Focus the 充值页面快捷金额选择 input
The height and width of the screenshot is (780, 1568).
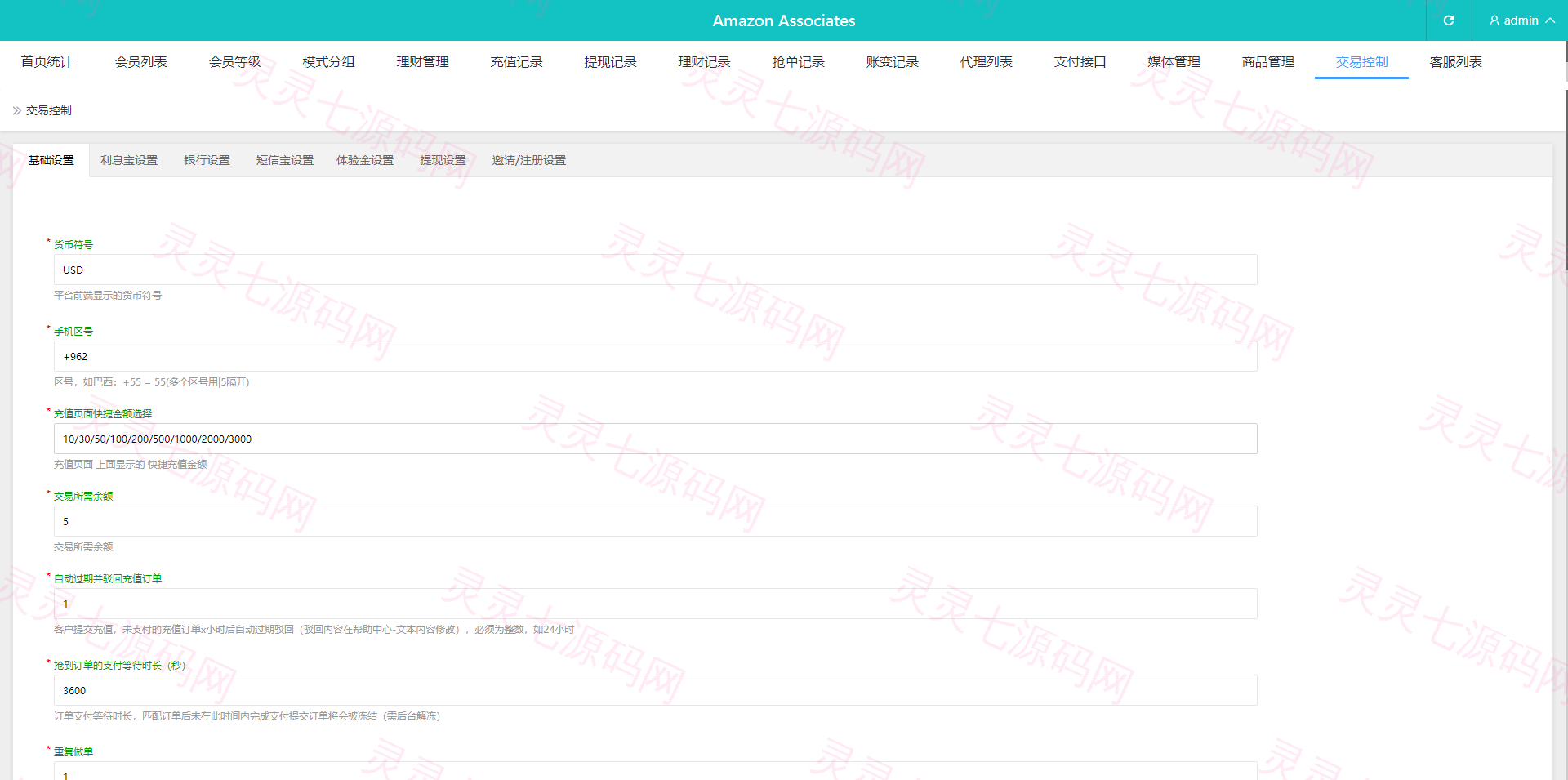pyautogui.click(x=655, y=439)
